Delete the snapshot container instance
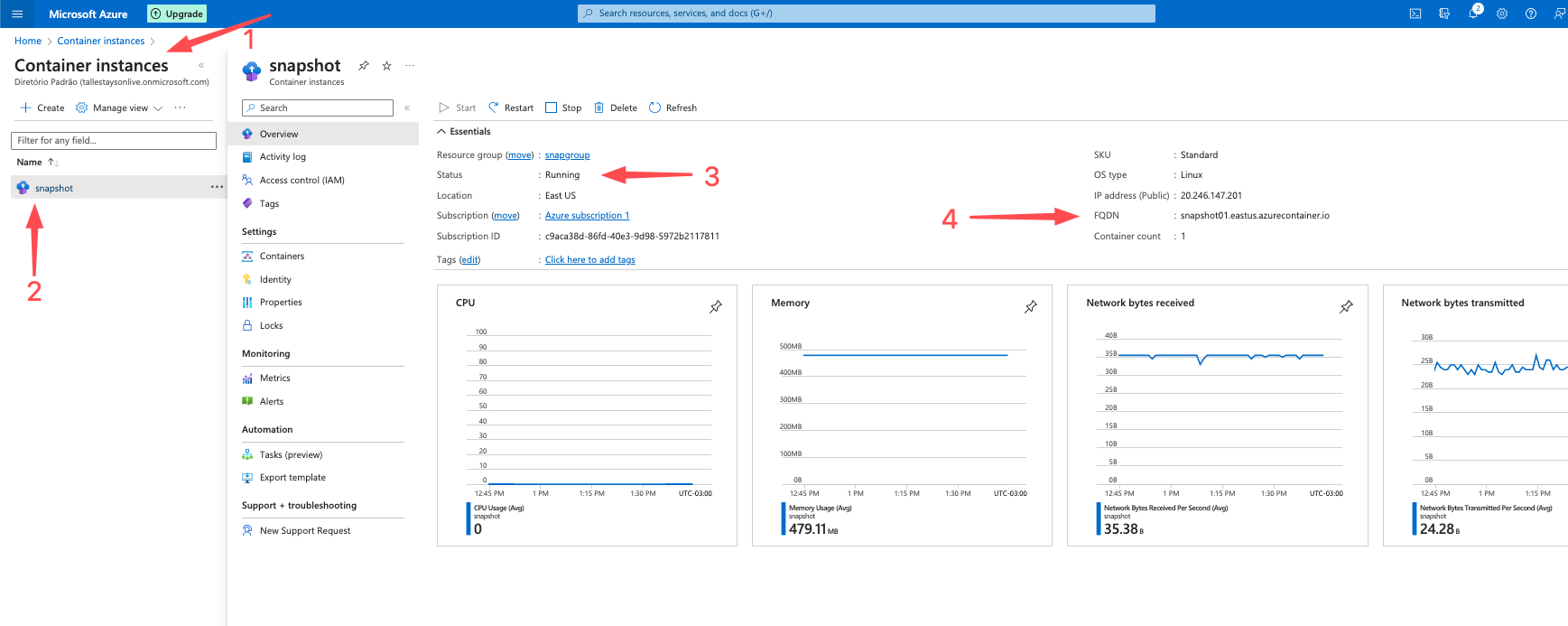The width and height of the screenshot is (1568, 626). click(616, 107)
